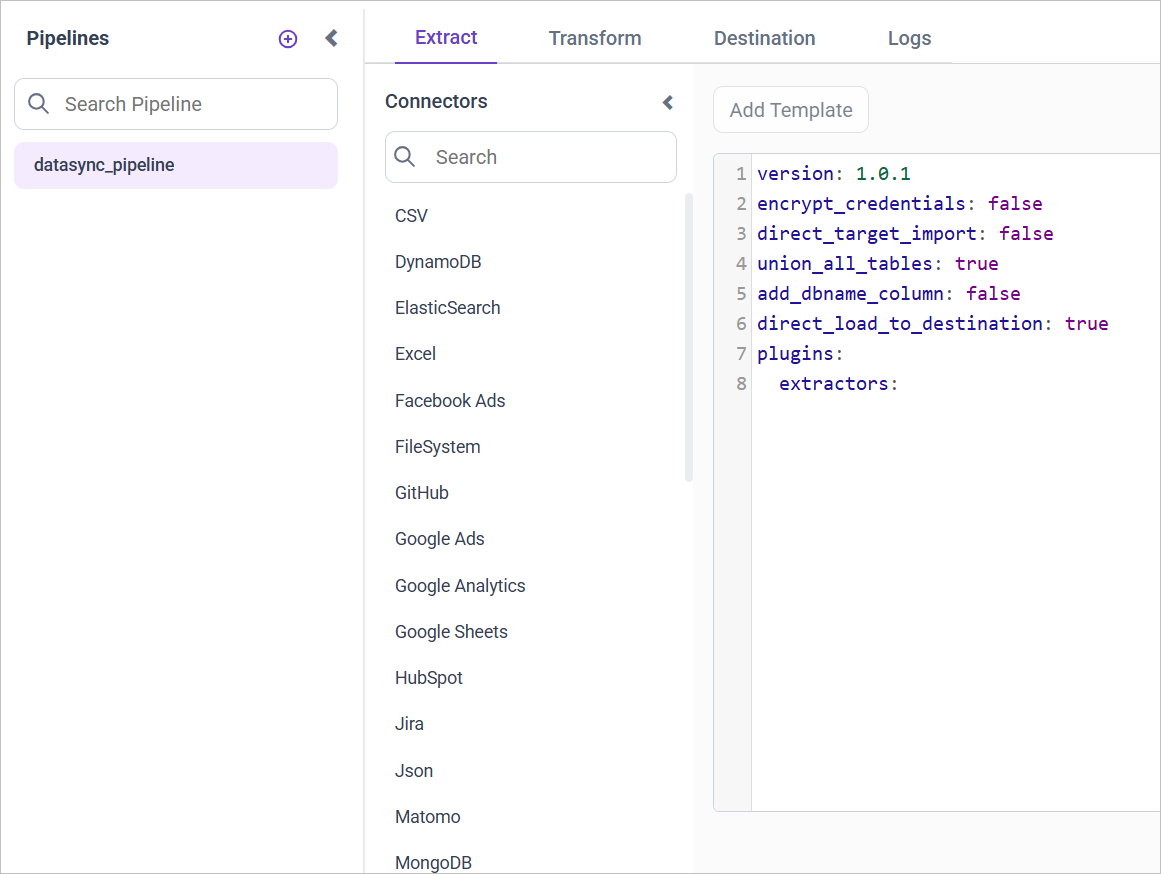
Task: Click the Add Template button
Action: 790,110
